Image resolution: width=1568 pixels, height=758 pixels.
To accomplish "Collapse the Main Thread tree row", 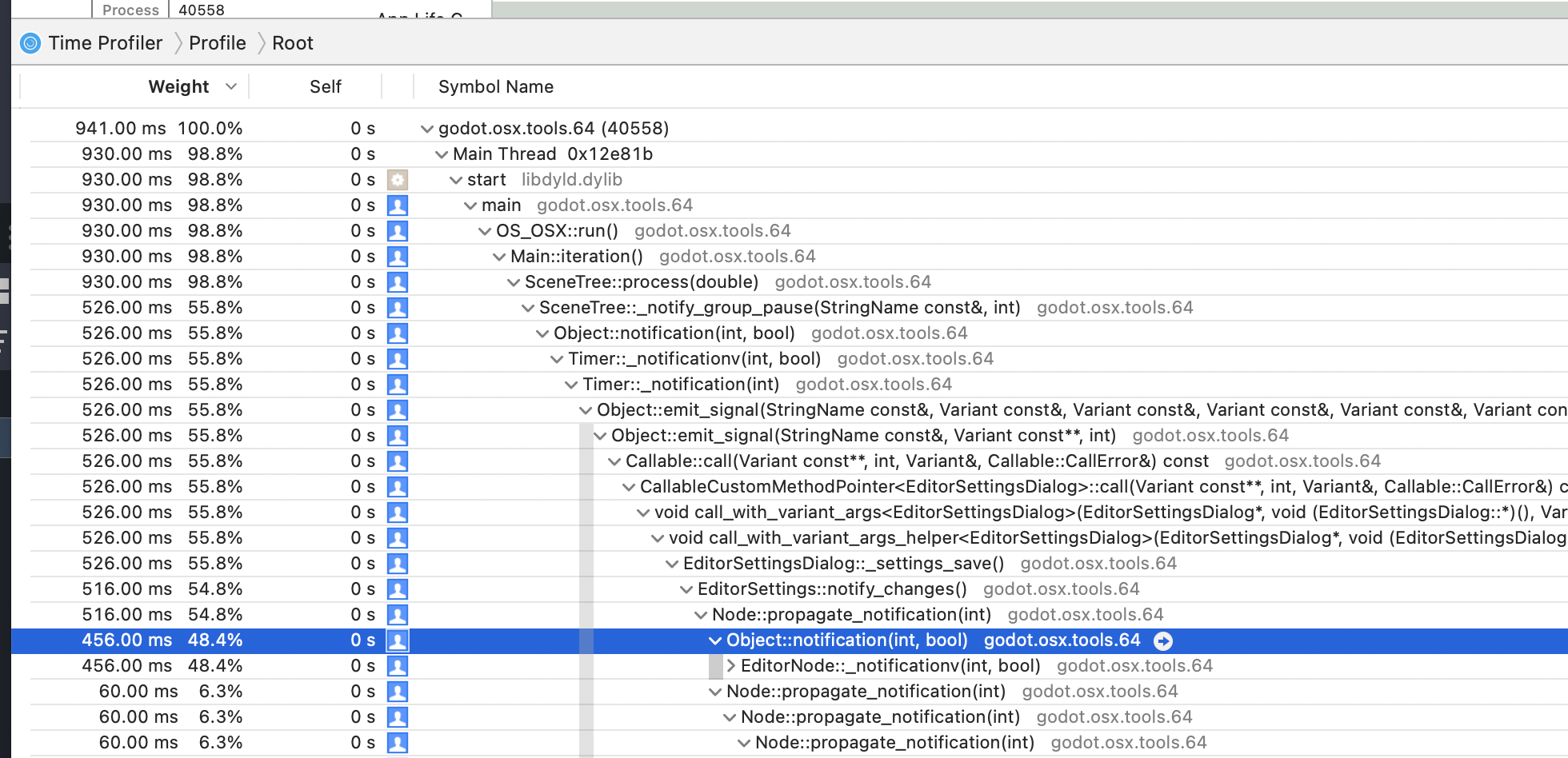I will (442, 154).
